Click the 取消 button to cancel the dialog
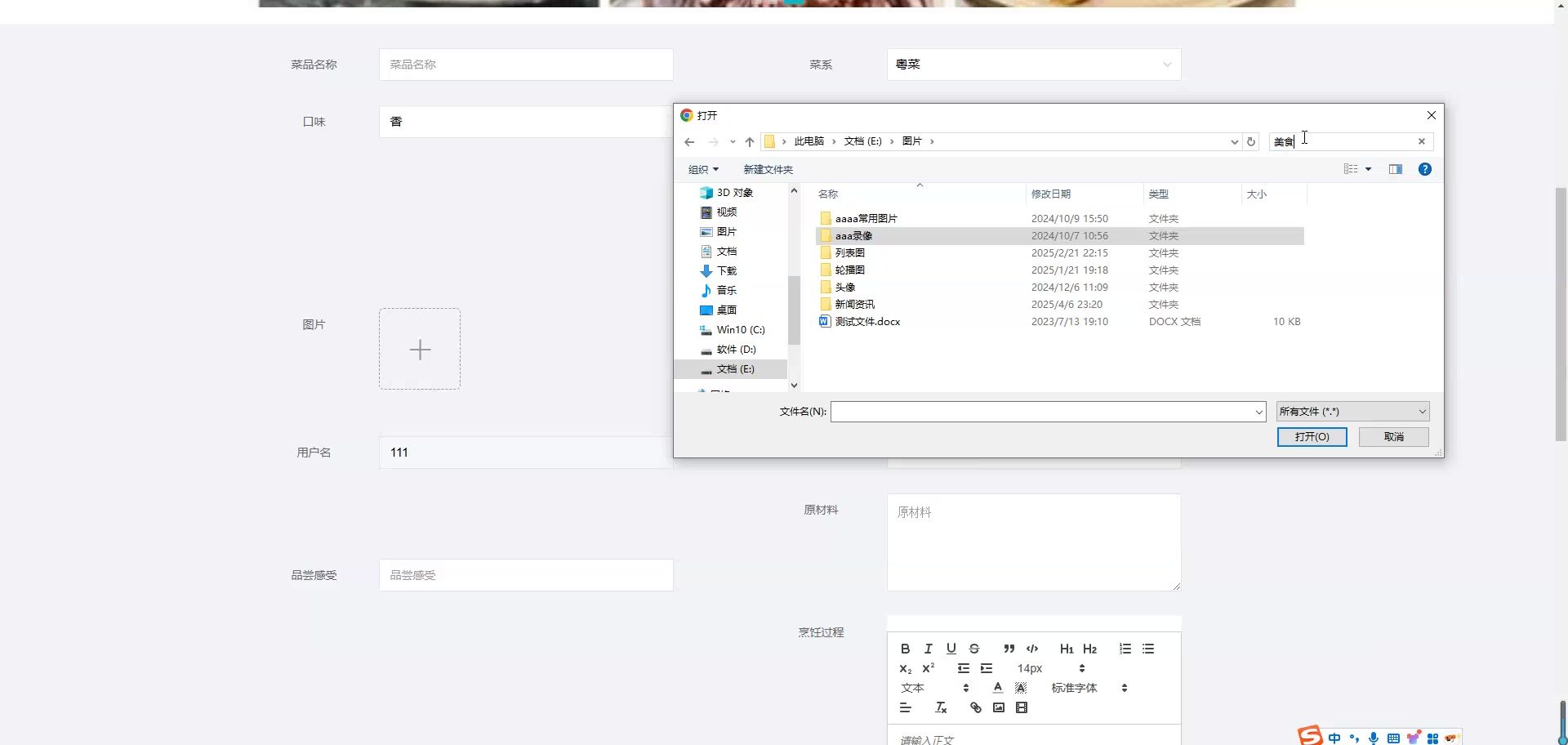1568x745 pixels. [x=1393, y=437]
